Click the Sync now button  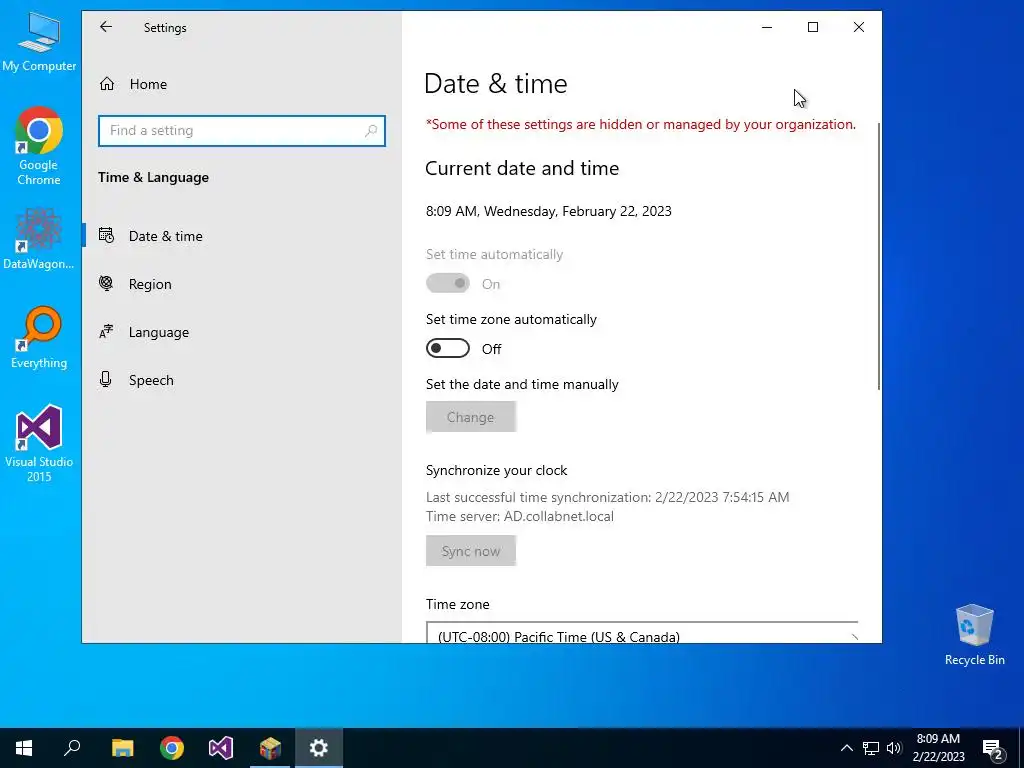[x=470, y=551]
